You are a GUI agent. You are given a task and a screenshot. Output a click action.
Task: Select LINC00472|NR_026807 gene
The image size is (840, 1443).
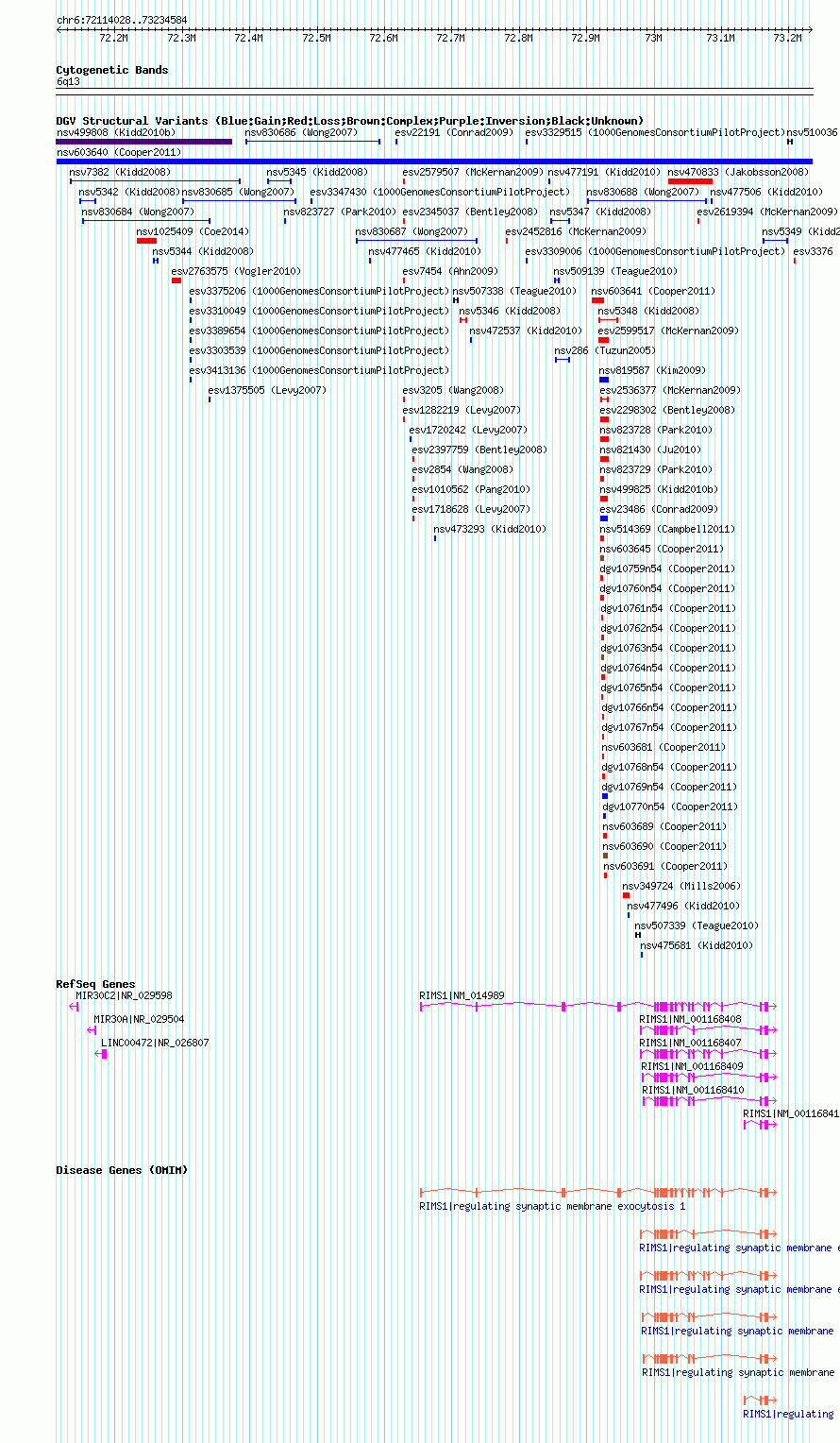(x=155, y=1043)
